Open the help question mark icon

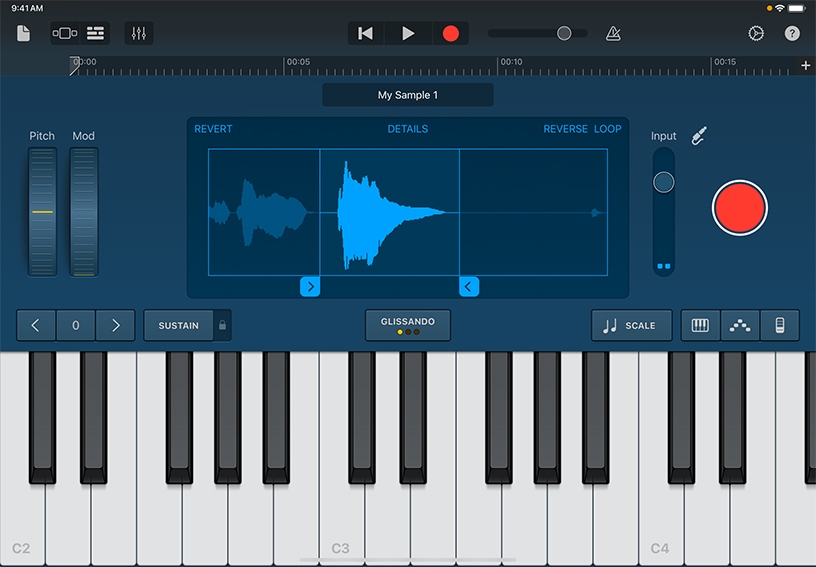point(792,33)
